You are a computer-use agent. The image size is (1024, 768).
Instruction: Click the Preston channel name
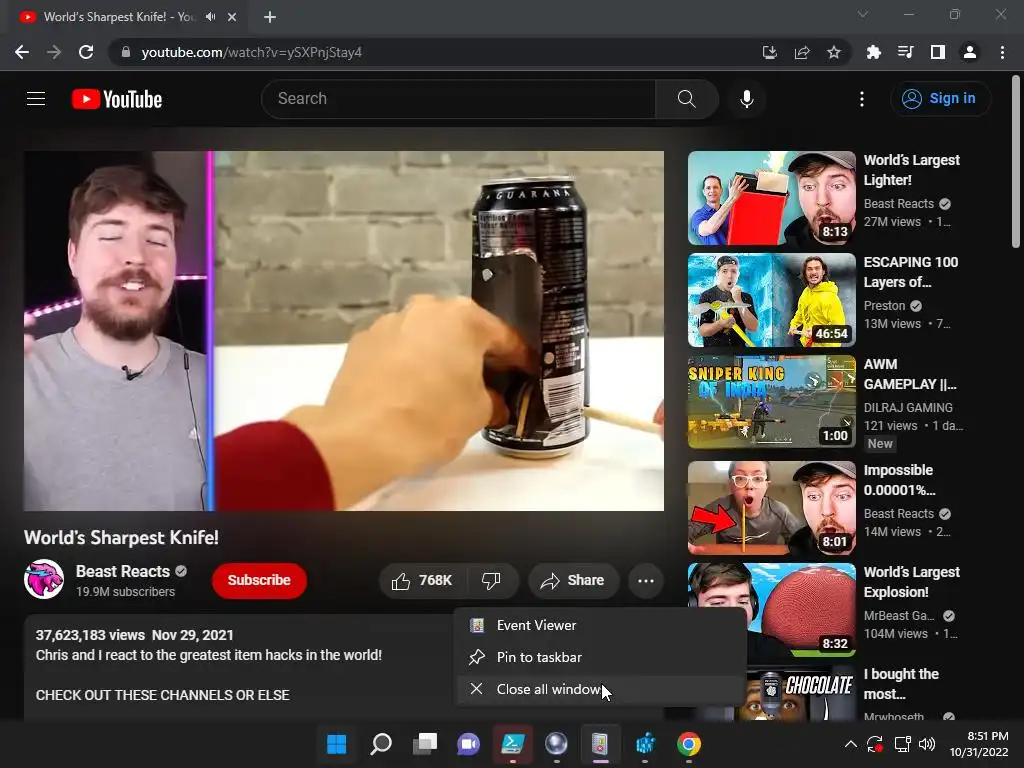[884, 306]
